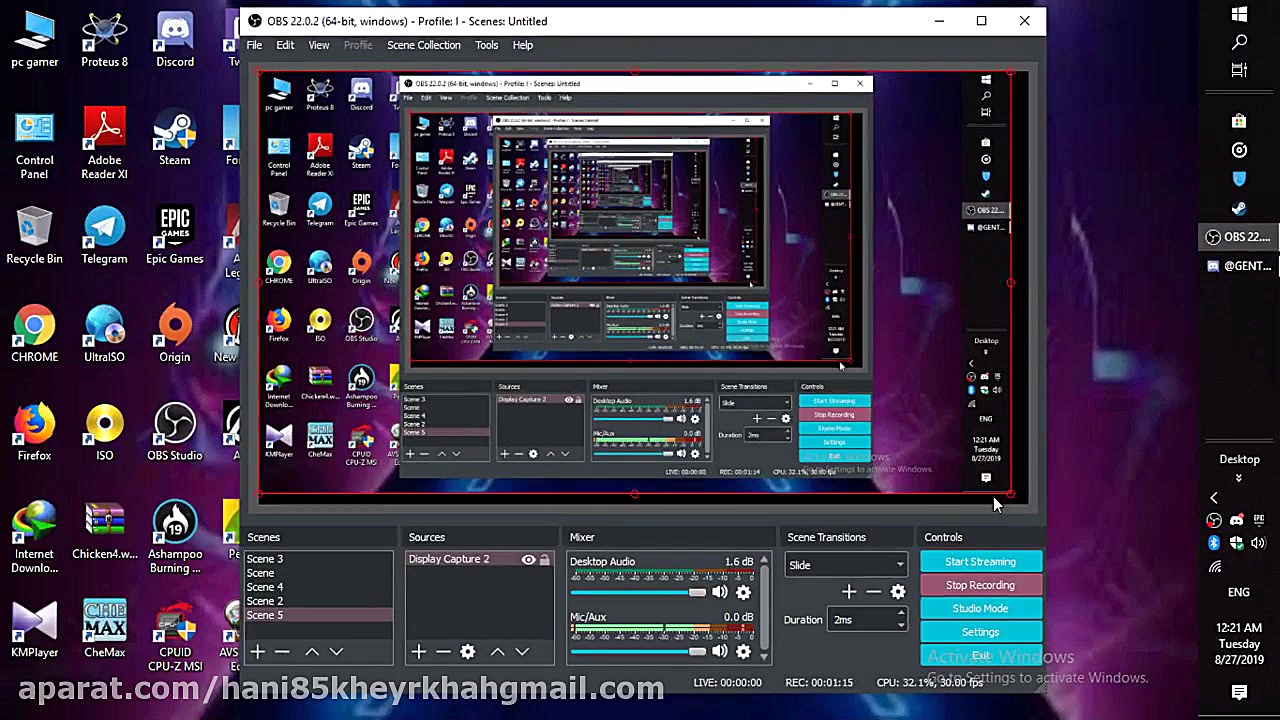1280x720 pixels.
Task: Add a new scene with plus icon
Action: coord(257,652)
